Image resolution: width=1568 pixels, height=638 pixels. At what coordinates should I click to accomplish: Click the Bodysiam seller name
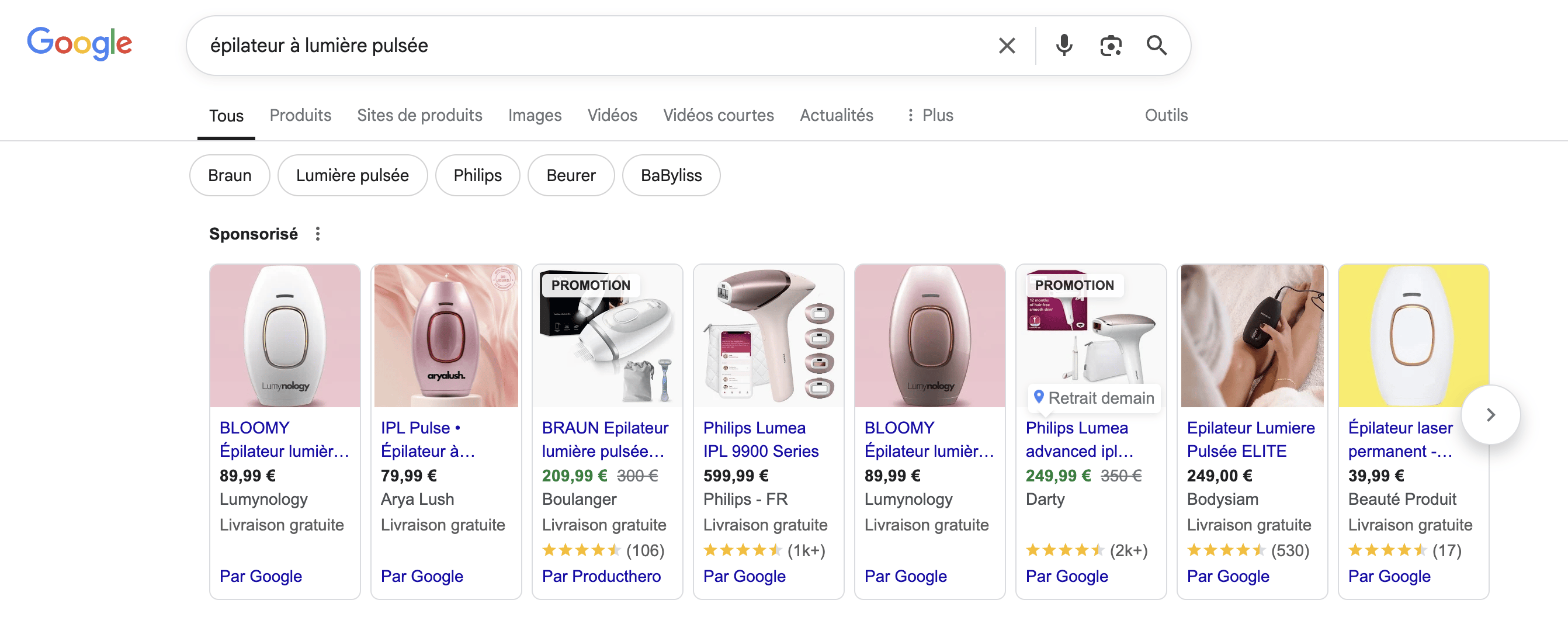click(x=1222, y=499)
